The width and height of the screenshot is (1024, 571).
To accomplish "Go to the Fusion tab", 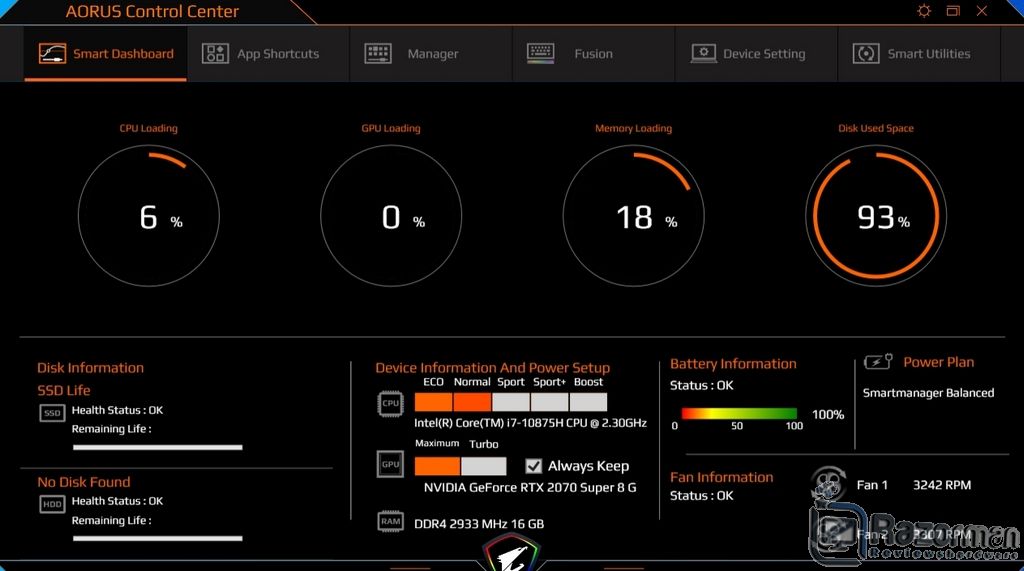I will coord(593,54).
